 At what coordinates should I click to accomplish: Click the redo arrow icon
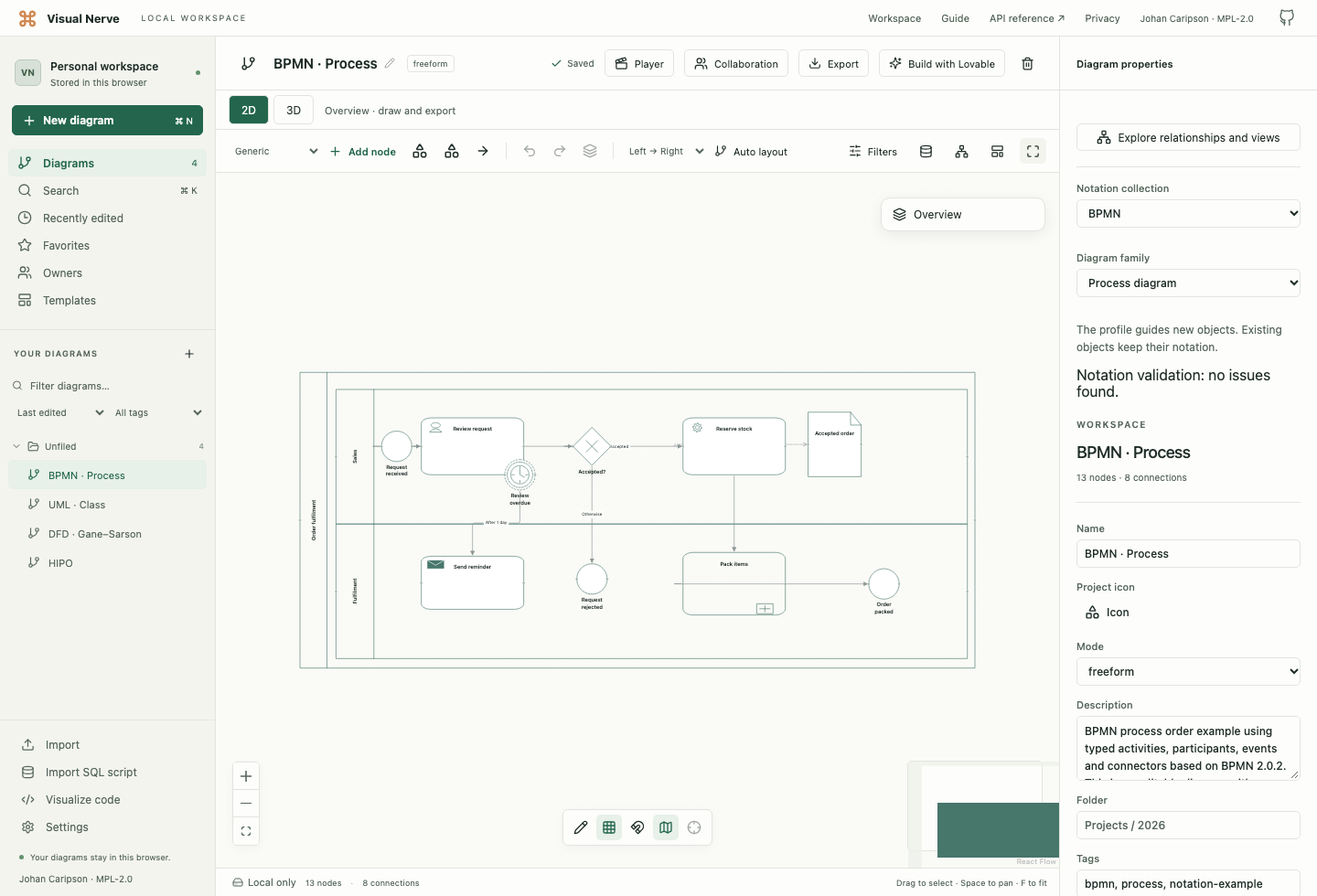560,152
